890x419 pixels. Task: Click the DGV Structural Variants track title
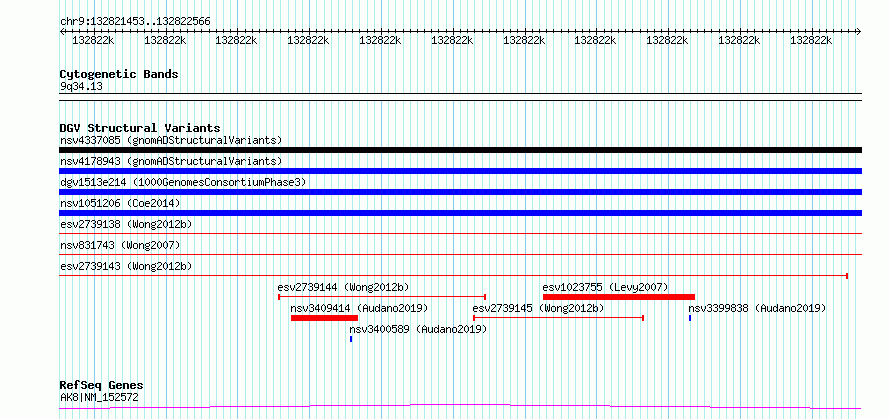click(140, 128)
